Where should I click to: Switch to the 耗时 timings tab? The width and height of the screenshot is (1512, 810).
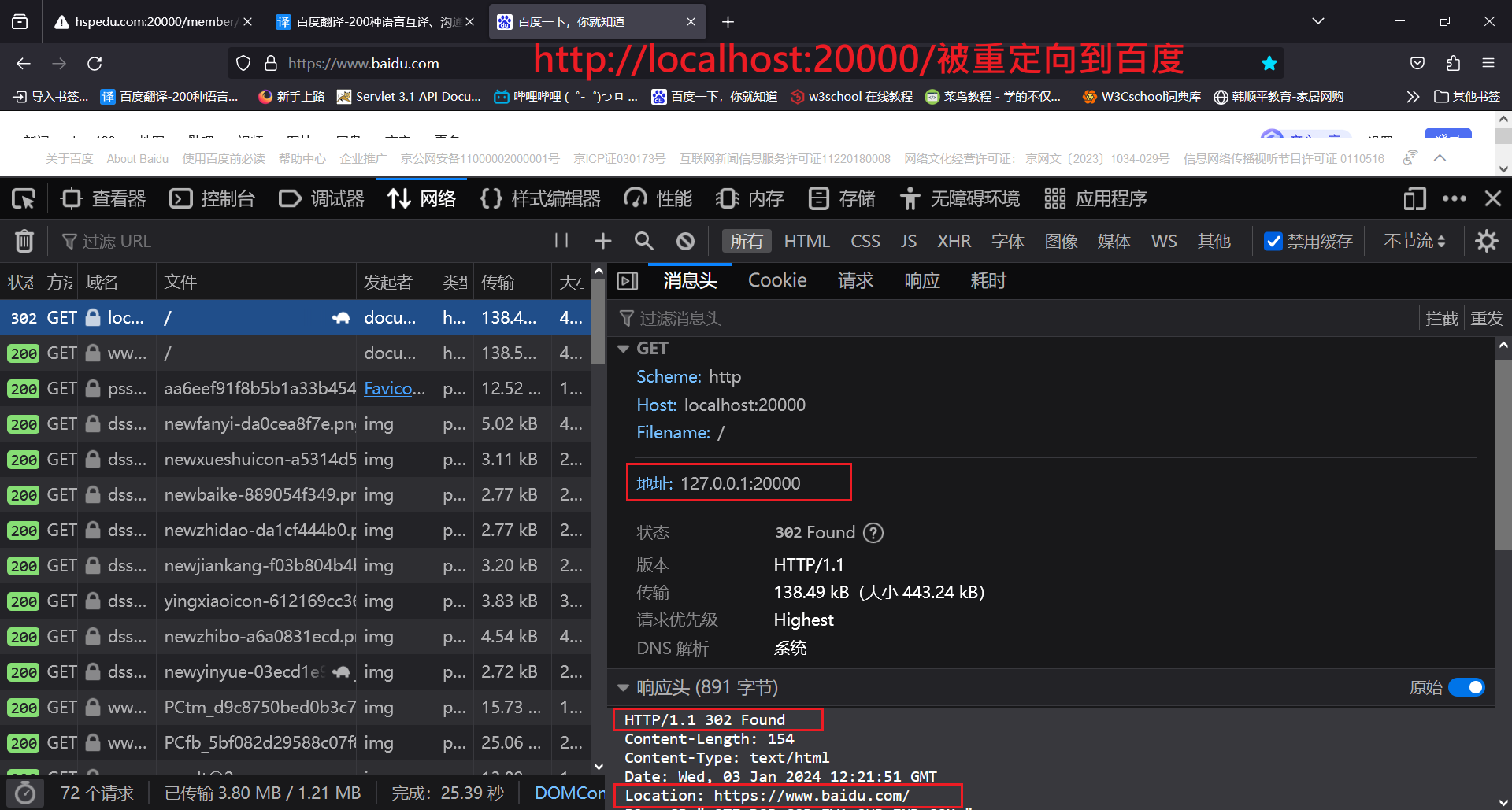988,281
